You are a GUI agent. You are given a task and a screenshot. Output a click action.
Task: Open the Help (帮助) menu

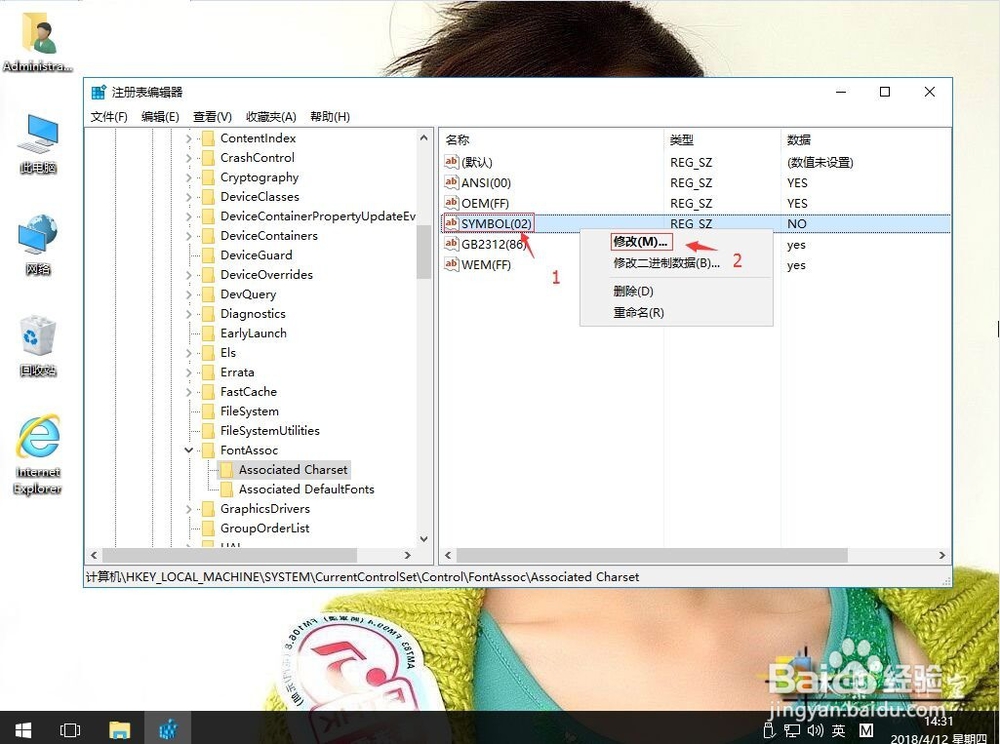click(x=330, y=117)
